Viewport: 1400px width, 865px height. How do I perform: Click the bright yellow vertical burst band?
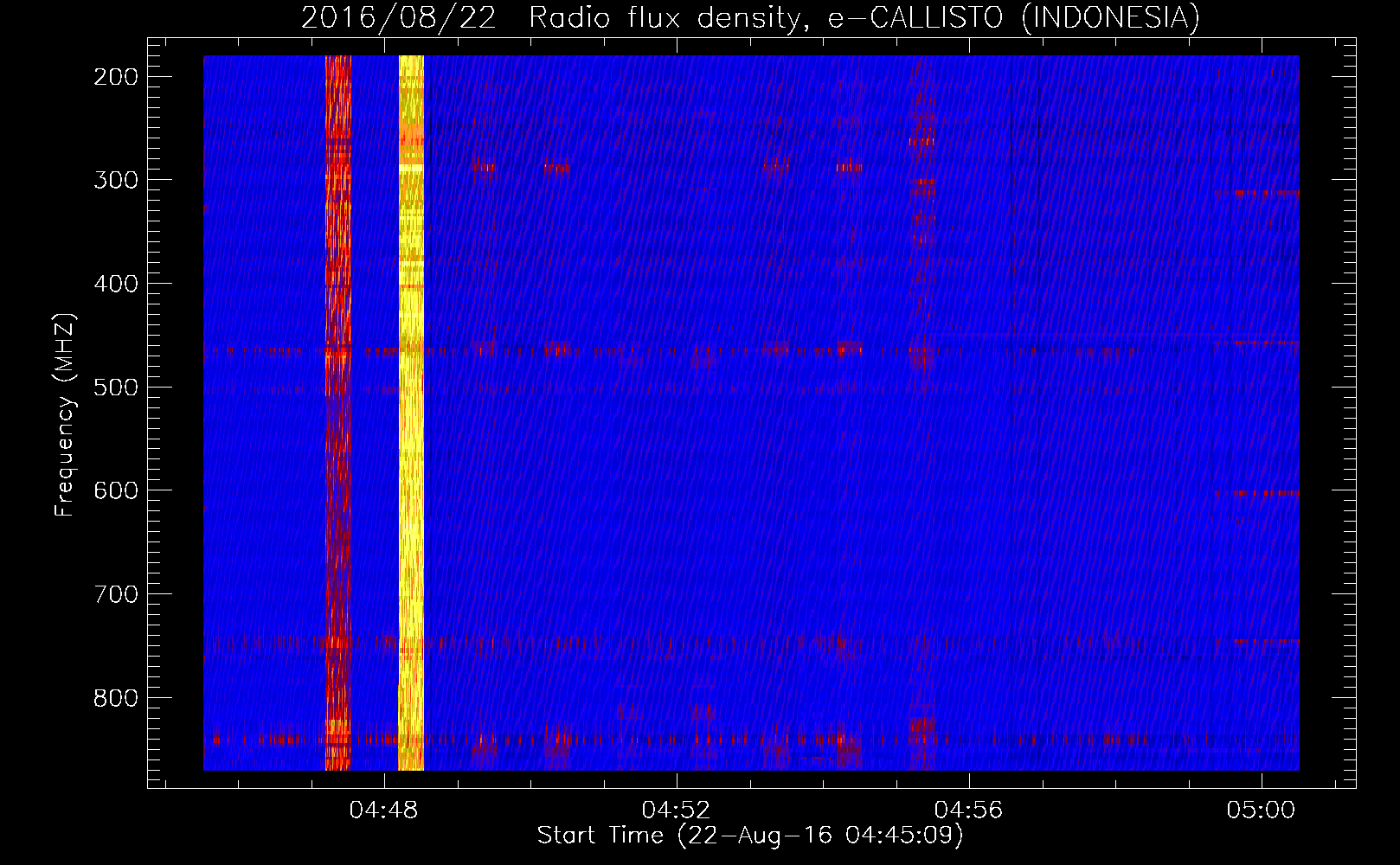pos(411,413)
